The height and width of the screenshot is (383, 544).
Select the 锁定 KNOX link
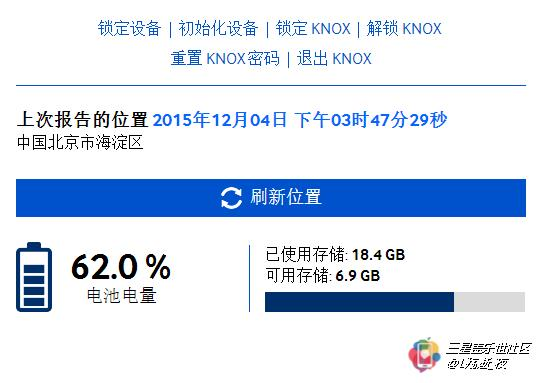tap(313, 28)
